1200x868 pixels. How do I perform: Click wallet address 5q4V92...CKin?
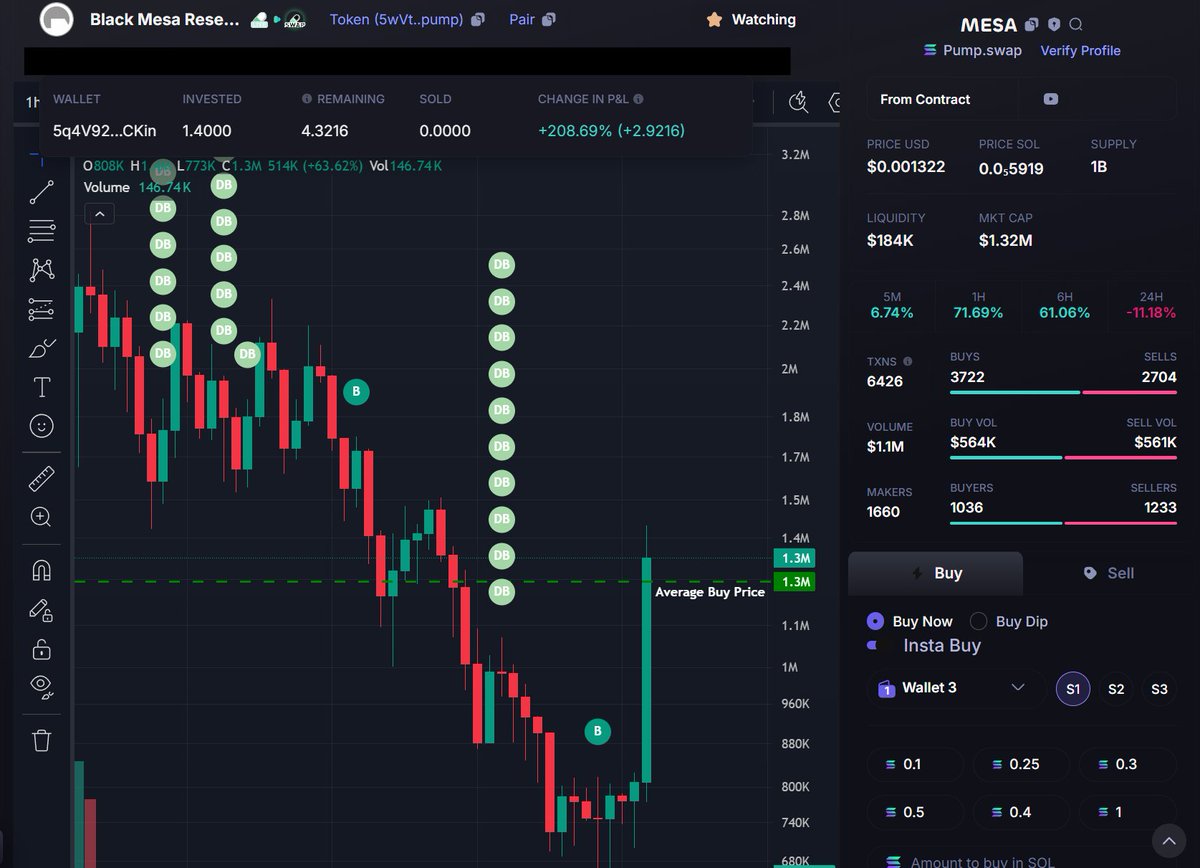pyautogui.click(x=104, y=131)
